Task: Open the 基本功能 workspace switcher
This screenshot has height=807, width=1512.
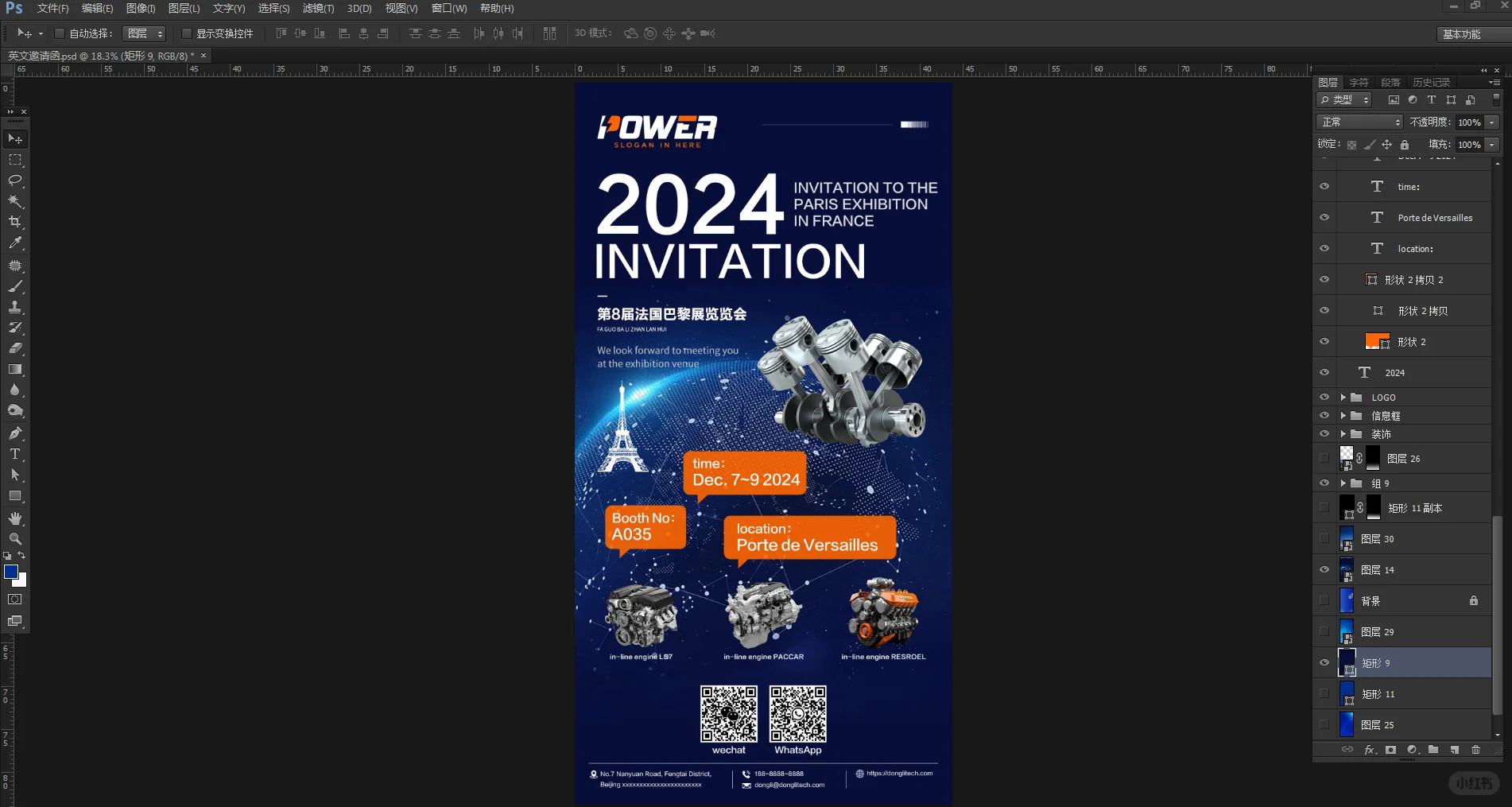Action: click(x=1474, y=34)
